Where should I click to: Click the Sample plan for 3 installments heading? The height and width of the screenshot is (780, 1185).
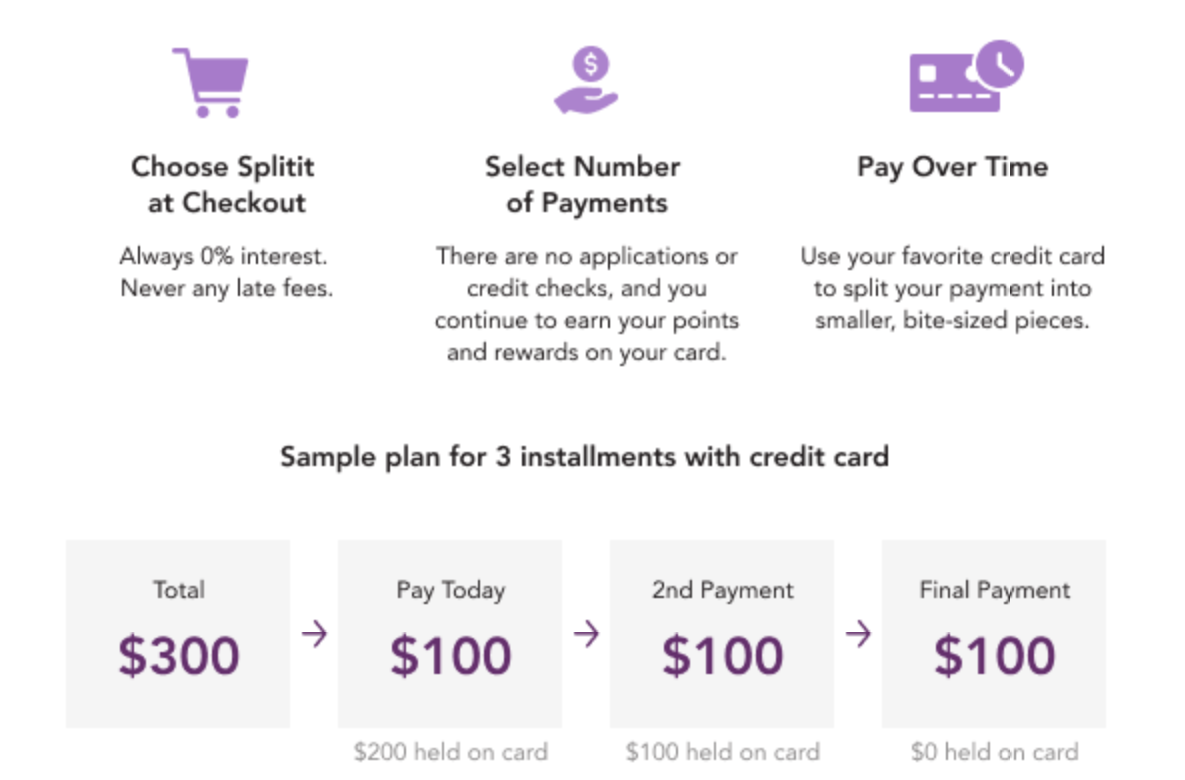tap(584, 458)
